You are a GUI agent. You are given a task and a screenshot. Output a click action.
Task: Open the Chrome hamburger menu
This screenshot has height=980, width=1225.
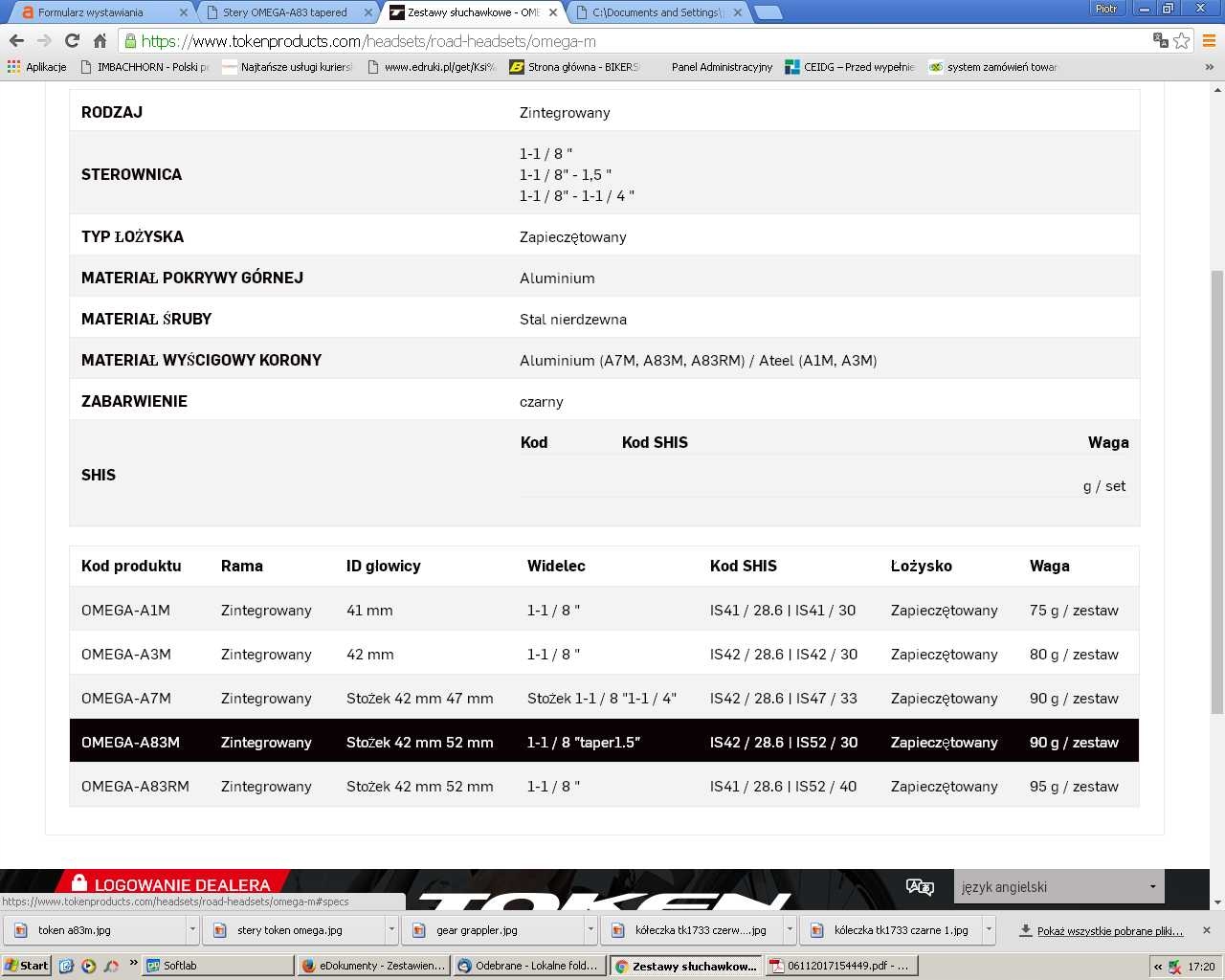[1209, 41]
